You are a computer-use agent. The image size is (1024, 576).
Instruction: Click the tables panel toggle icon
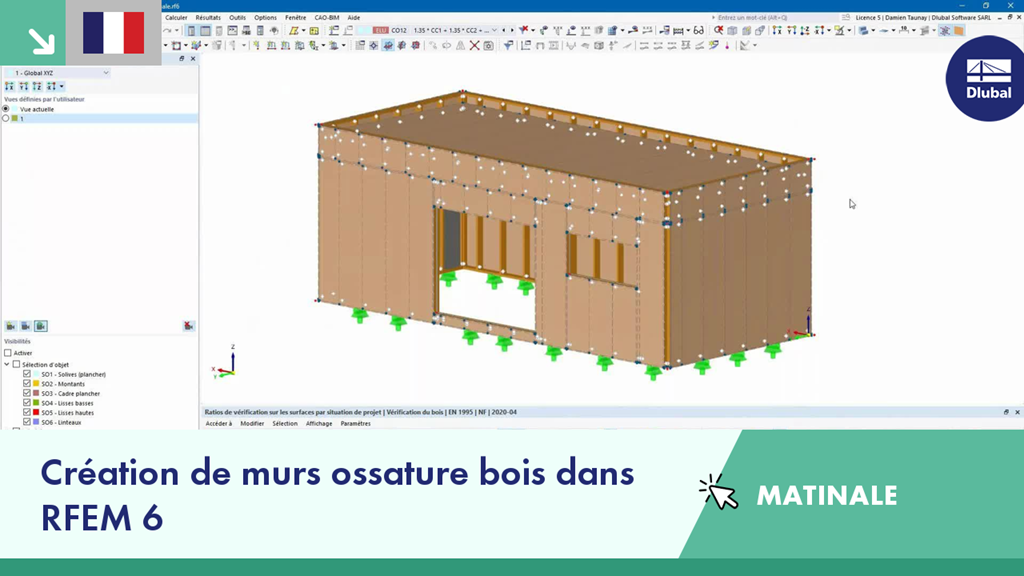[205, 30]
